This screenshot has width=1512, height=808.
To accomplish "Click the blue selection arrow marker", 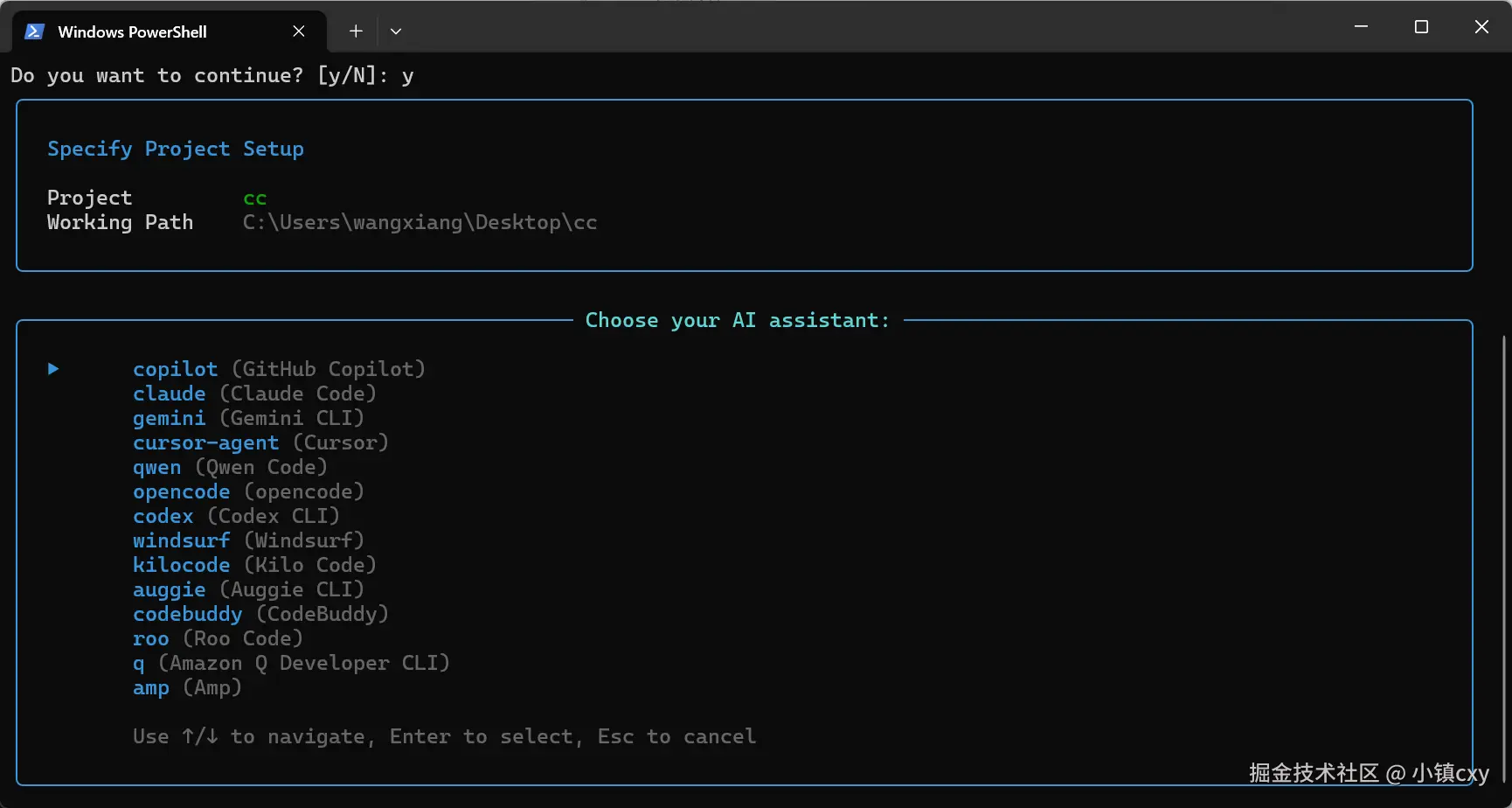I will coord(53,369).
